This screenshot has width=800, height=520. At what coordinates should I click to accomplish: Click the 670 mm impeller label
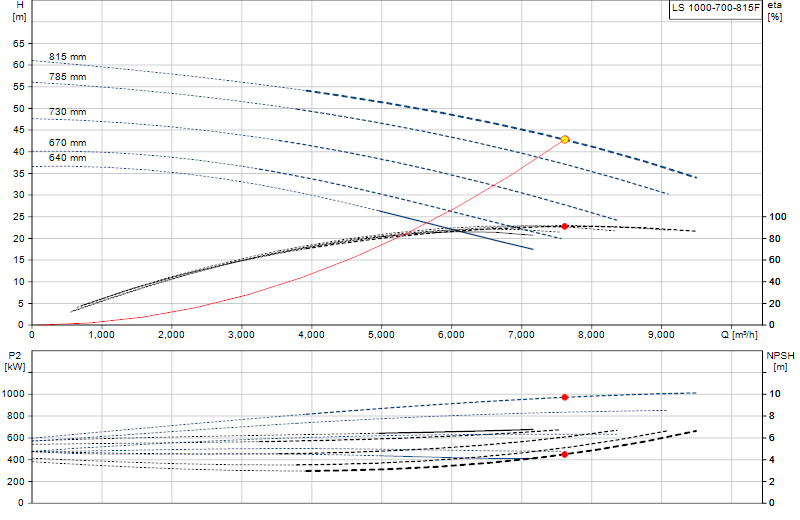tap(67, 142)
